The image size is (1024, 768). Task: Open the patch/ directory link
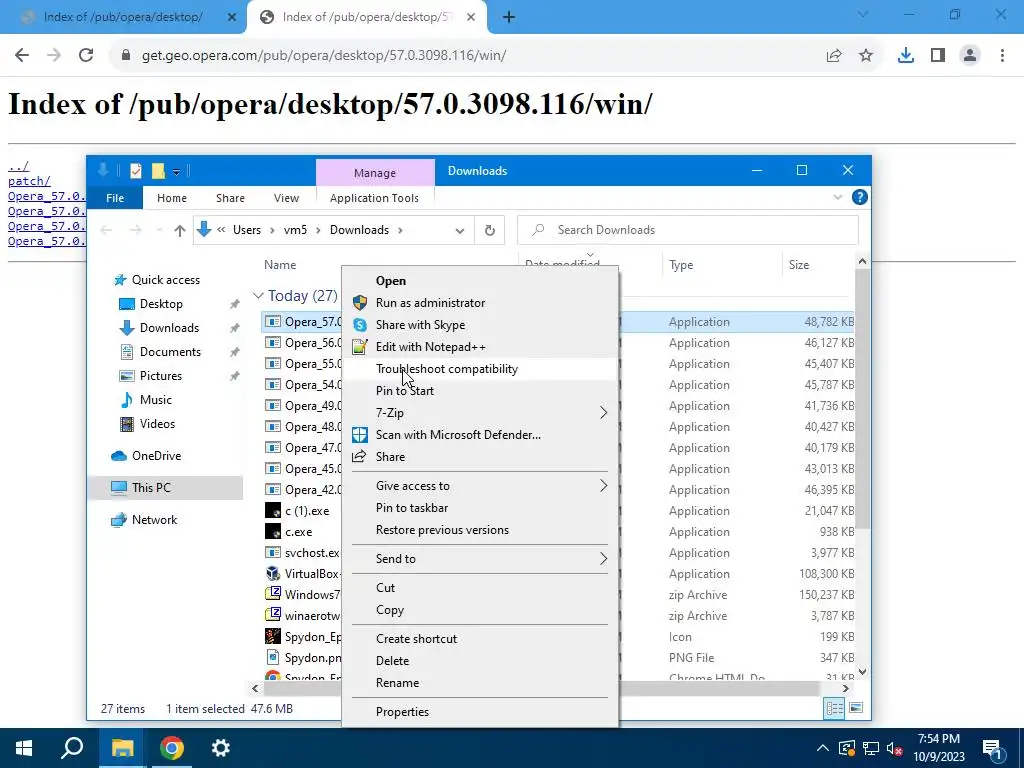29,181
